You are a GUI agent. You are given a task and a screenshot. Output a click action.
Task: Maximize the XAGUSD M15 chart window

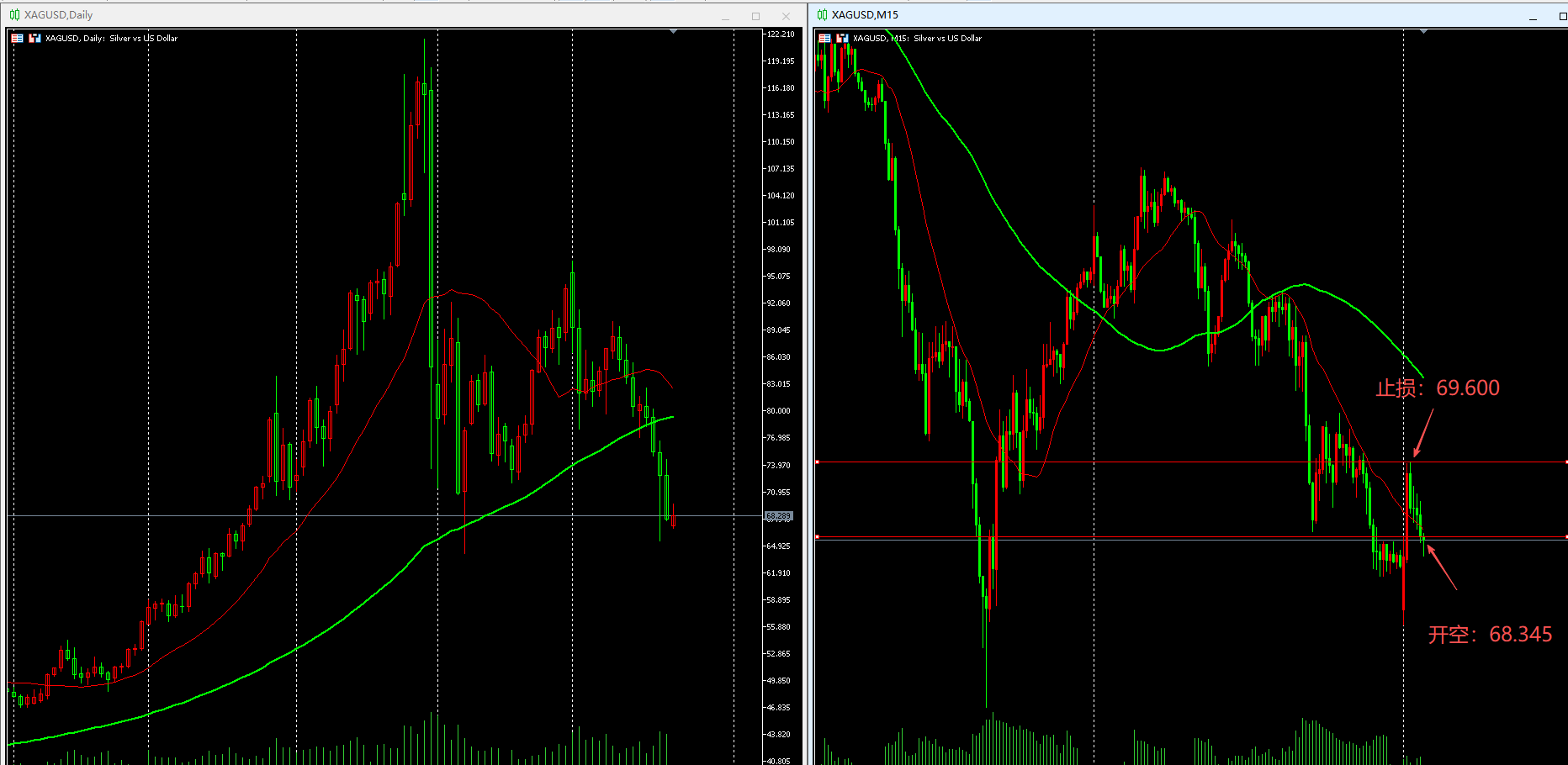pos(1562,17)
